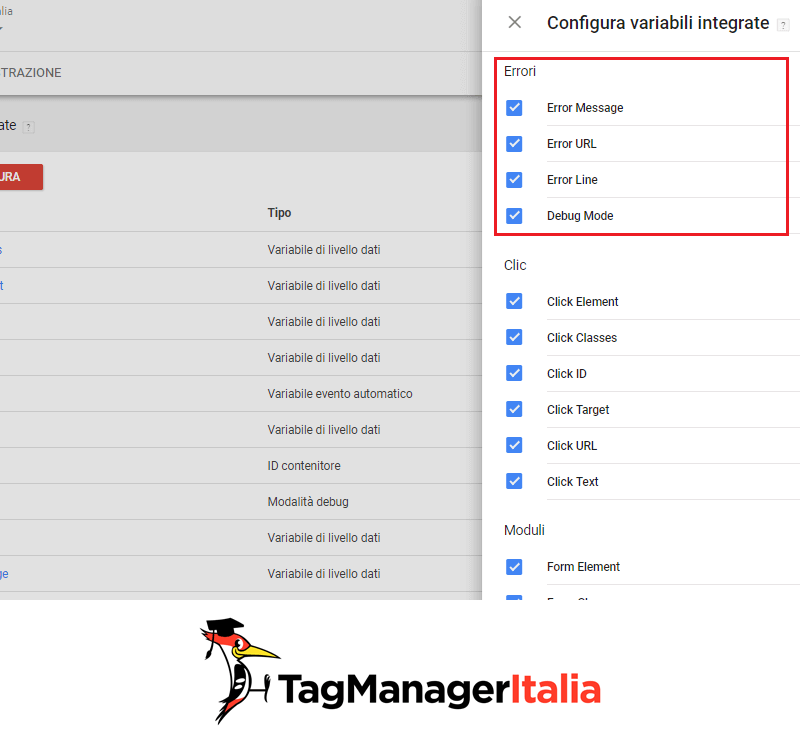Disable the Debug Mode checkbox
This screenshot has width=800, height=736.
(514, 216)
